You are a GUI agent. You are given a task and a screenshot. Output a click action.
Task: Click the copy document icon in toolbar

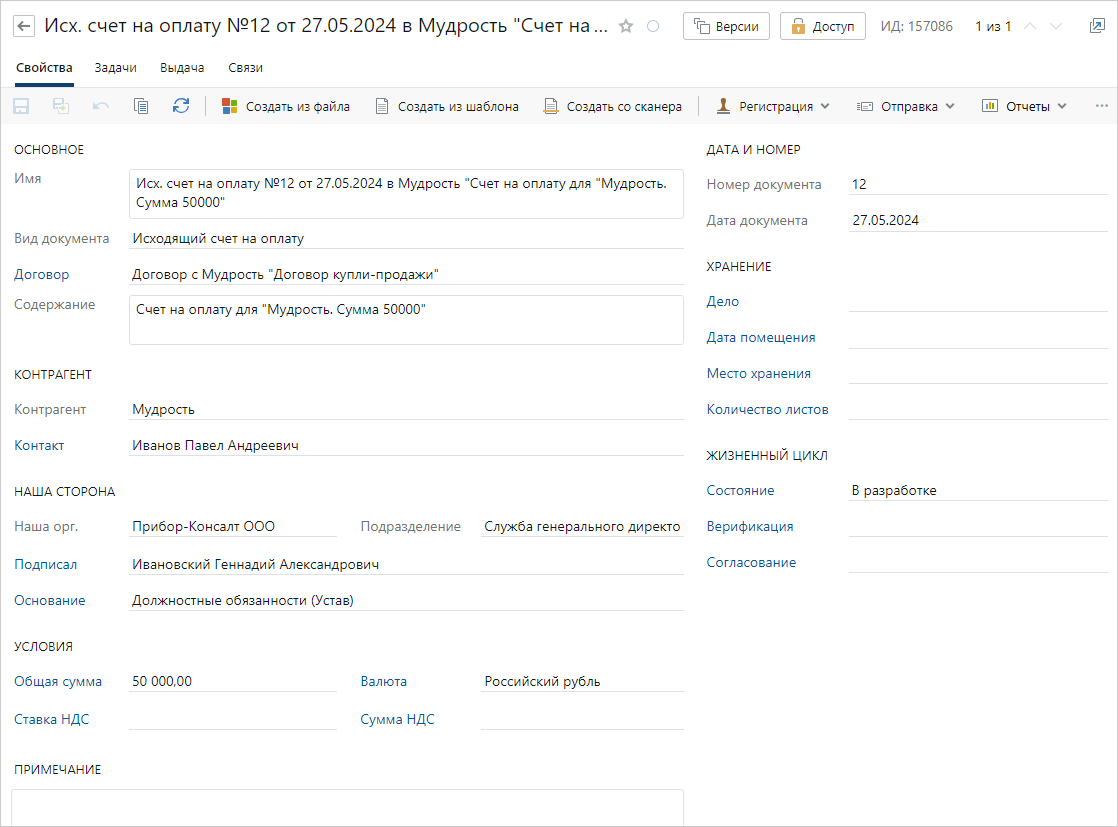(141, 106)
